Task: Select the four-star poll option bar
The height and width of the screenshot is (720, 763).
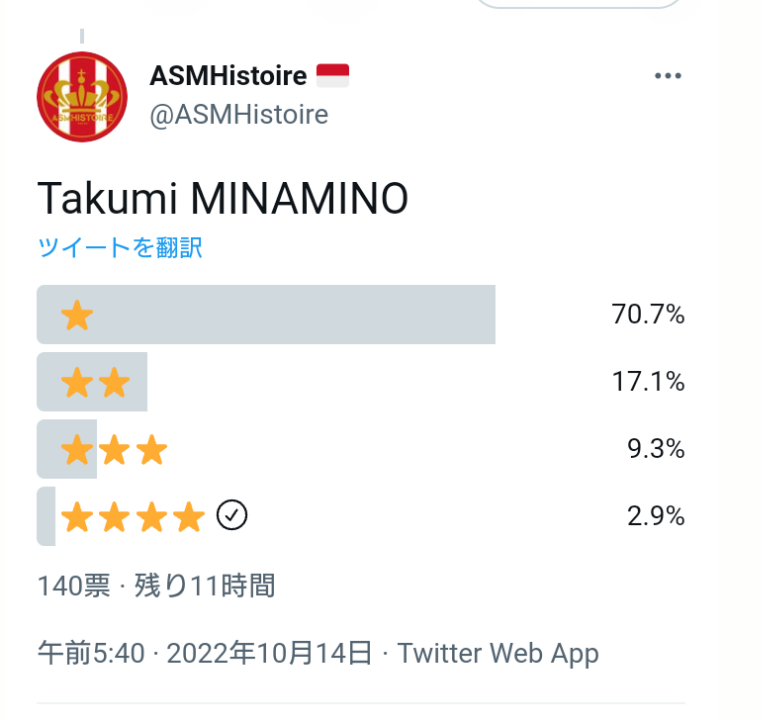Action: point(361,516)
